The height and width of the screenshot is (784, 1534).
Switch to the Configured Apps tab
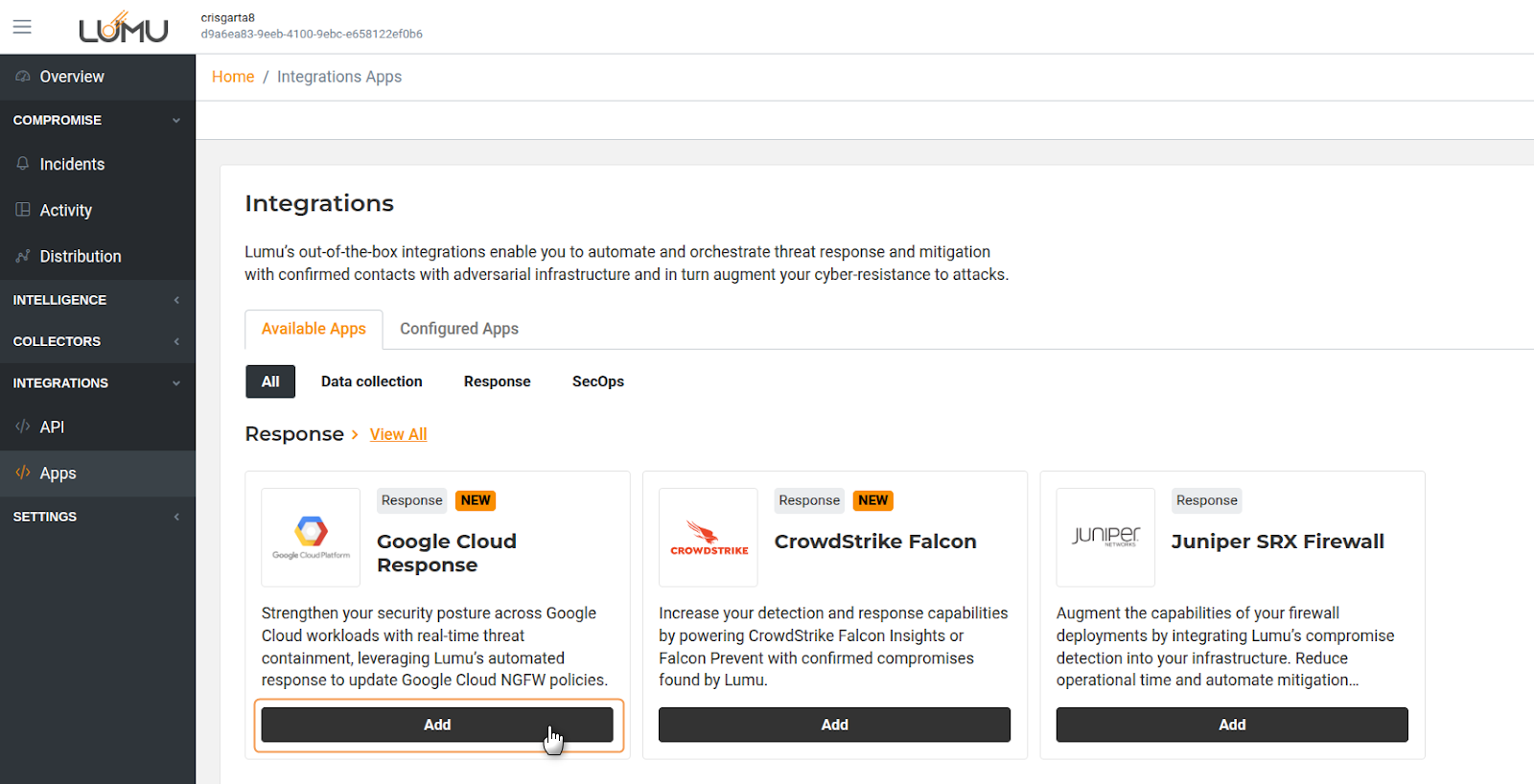(x=458, y=329)
